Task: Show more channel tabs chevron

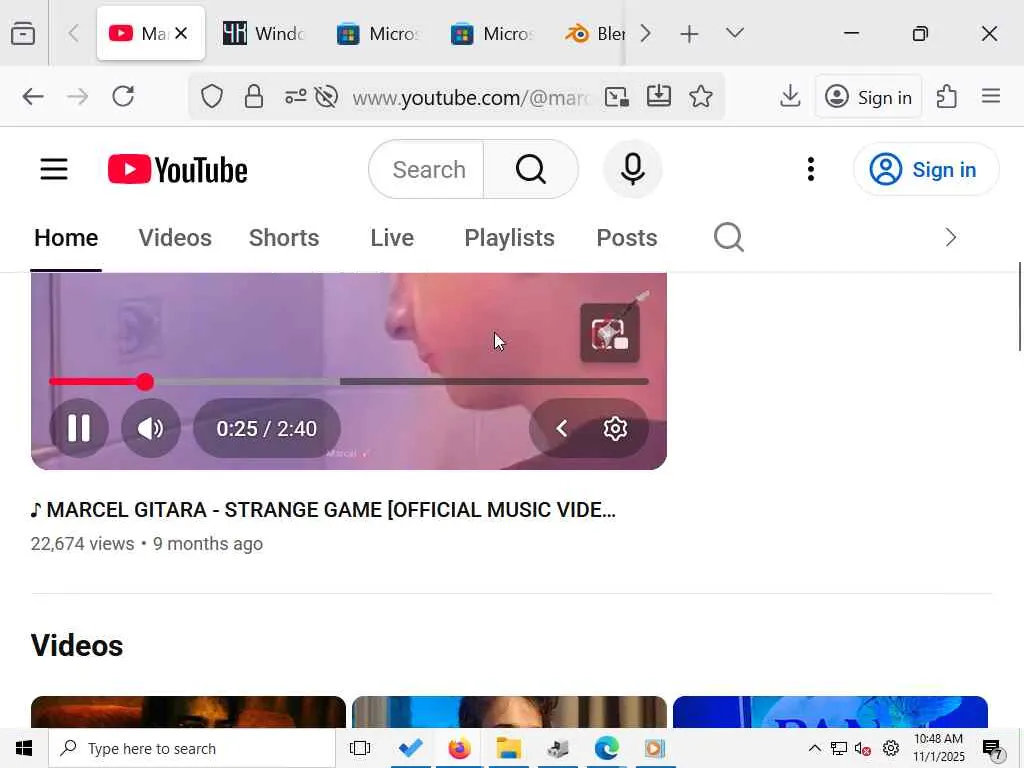Action: pyautogui.click(x=951, y=237)
